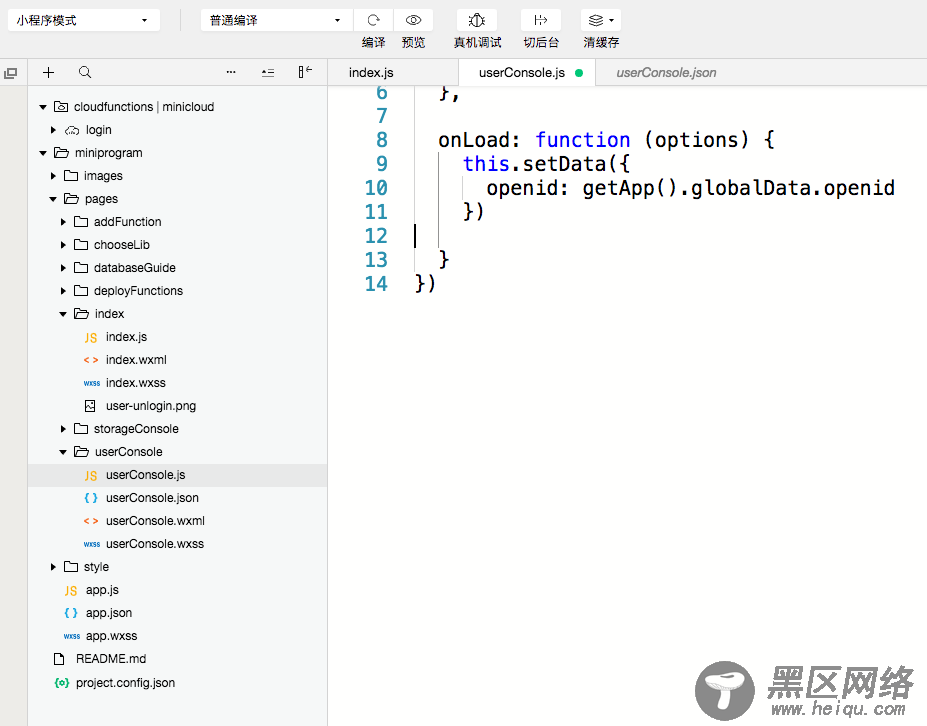Viewport: 927px width, 726px height.
Task: Click 'onLoad:' text in the editor
Action: [479, 140]
